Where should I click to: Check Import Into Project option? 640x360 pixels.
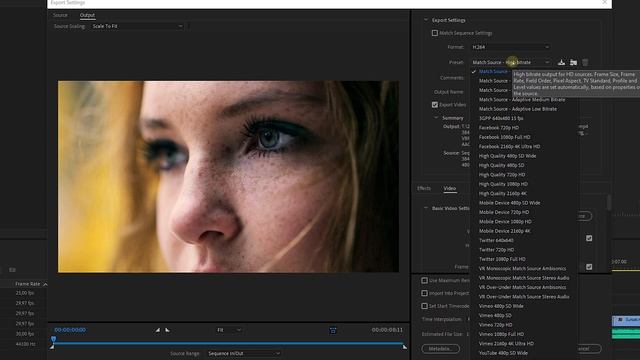pos(424,293)
